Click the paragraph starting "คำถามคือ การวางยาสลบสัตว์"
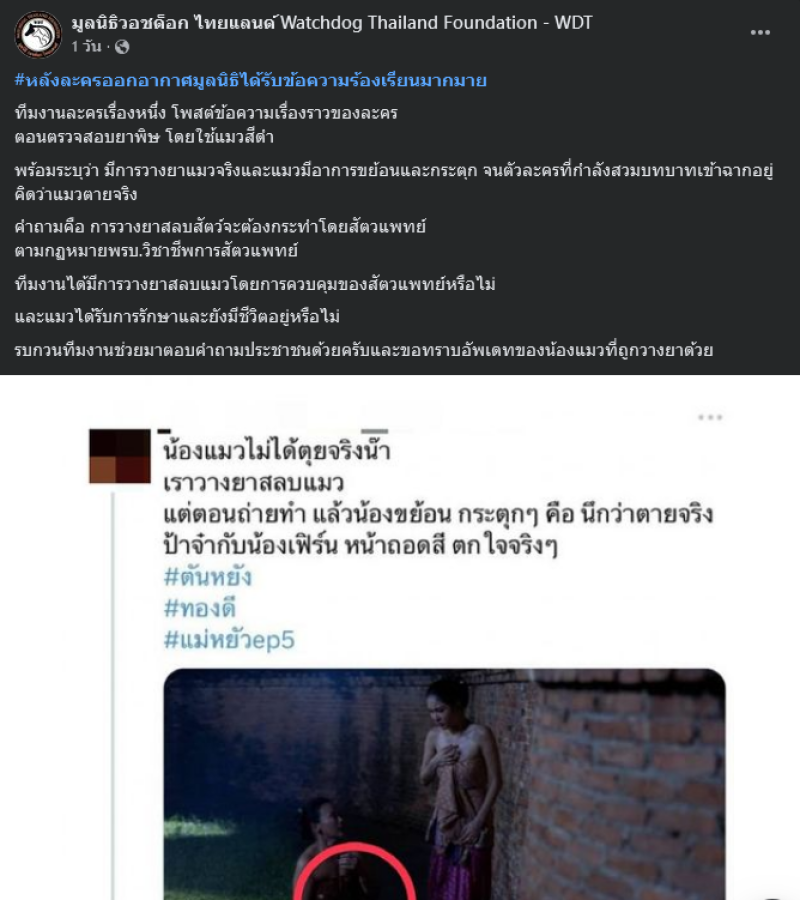800x900 pixels. (220, 239)
